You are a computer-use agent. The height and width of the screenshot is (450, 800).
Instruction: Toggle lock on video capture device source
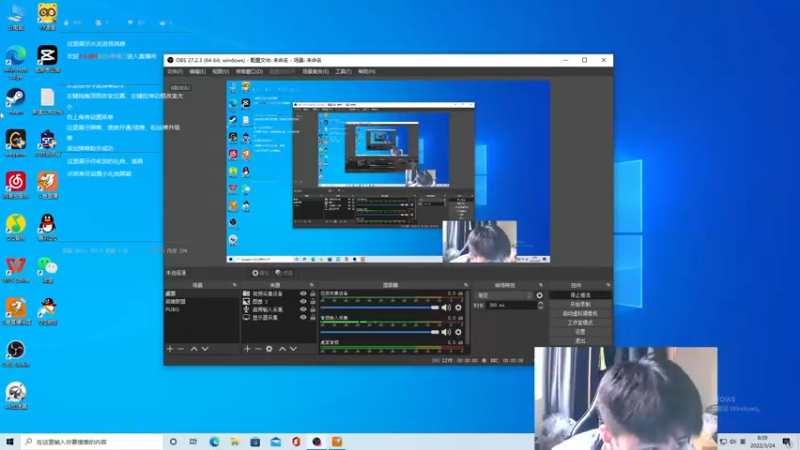(313, 294)
